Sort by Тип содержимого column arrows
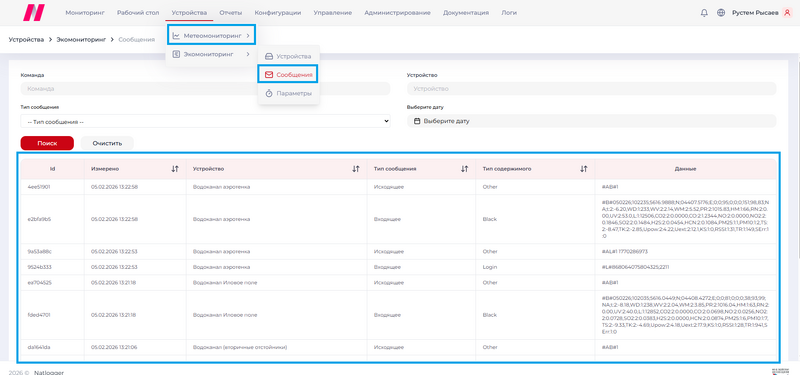This screenshot has width=800, height=375. [x=584, y=169]
